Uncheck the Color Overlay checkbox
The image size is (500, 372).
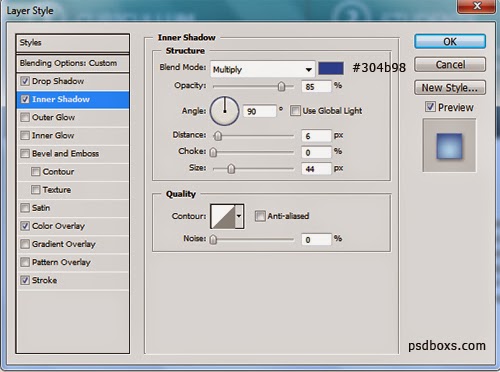(25, 226)
